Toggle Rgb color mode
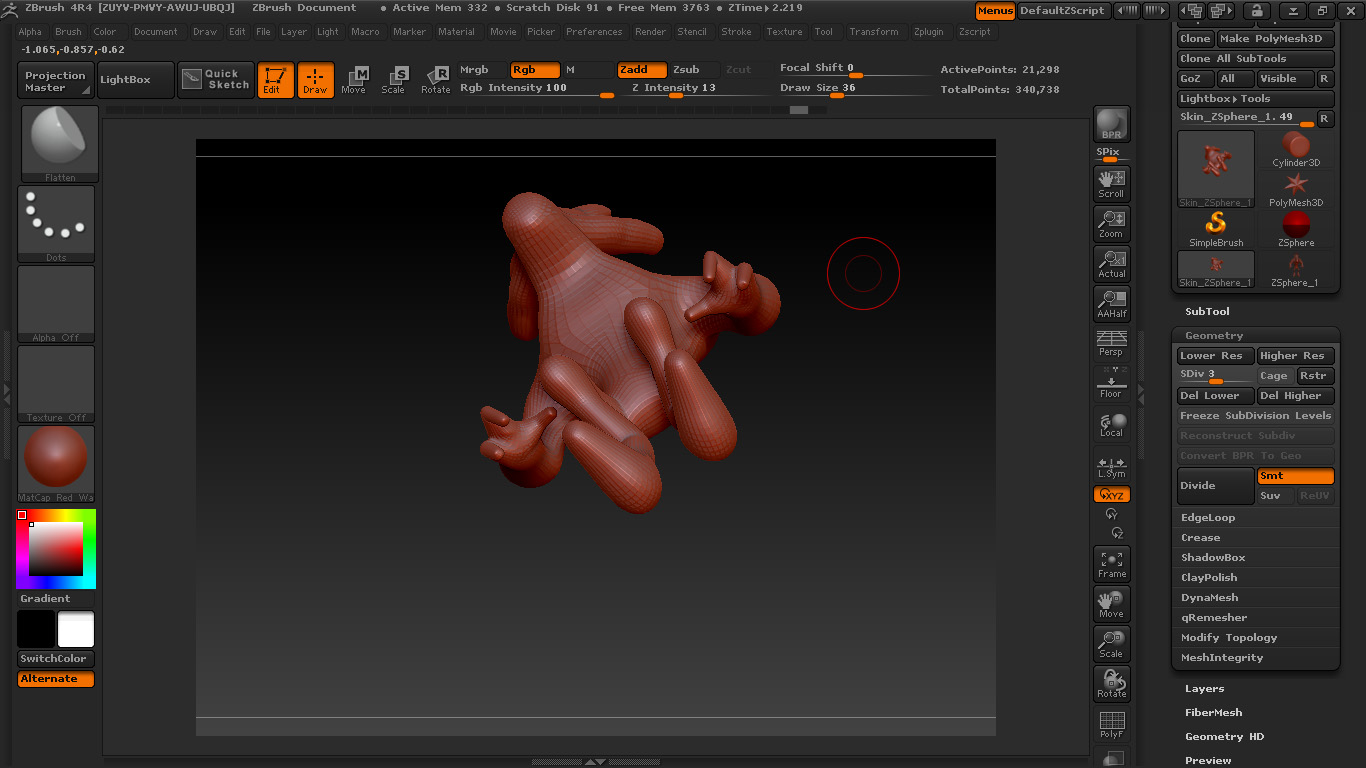 tap(535, 70)
